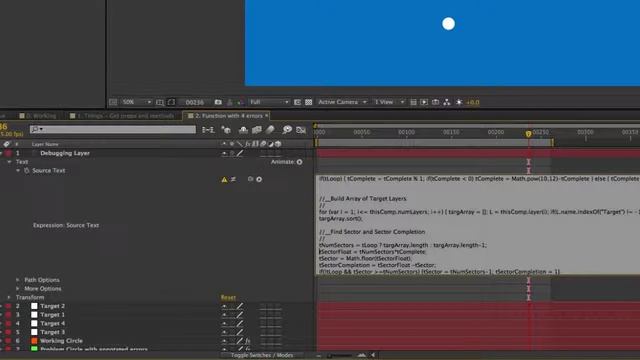The height and width of the screenshot is (360, 640).
Task: Toggle the Draft 3D icon in timeline
Action: click(x=226, y=130)
